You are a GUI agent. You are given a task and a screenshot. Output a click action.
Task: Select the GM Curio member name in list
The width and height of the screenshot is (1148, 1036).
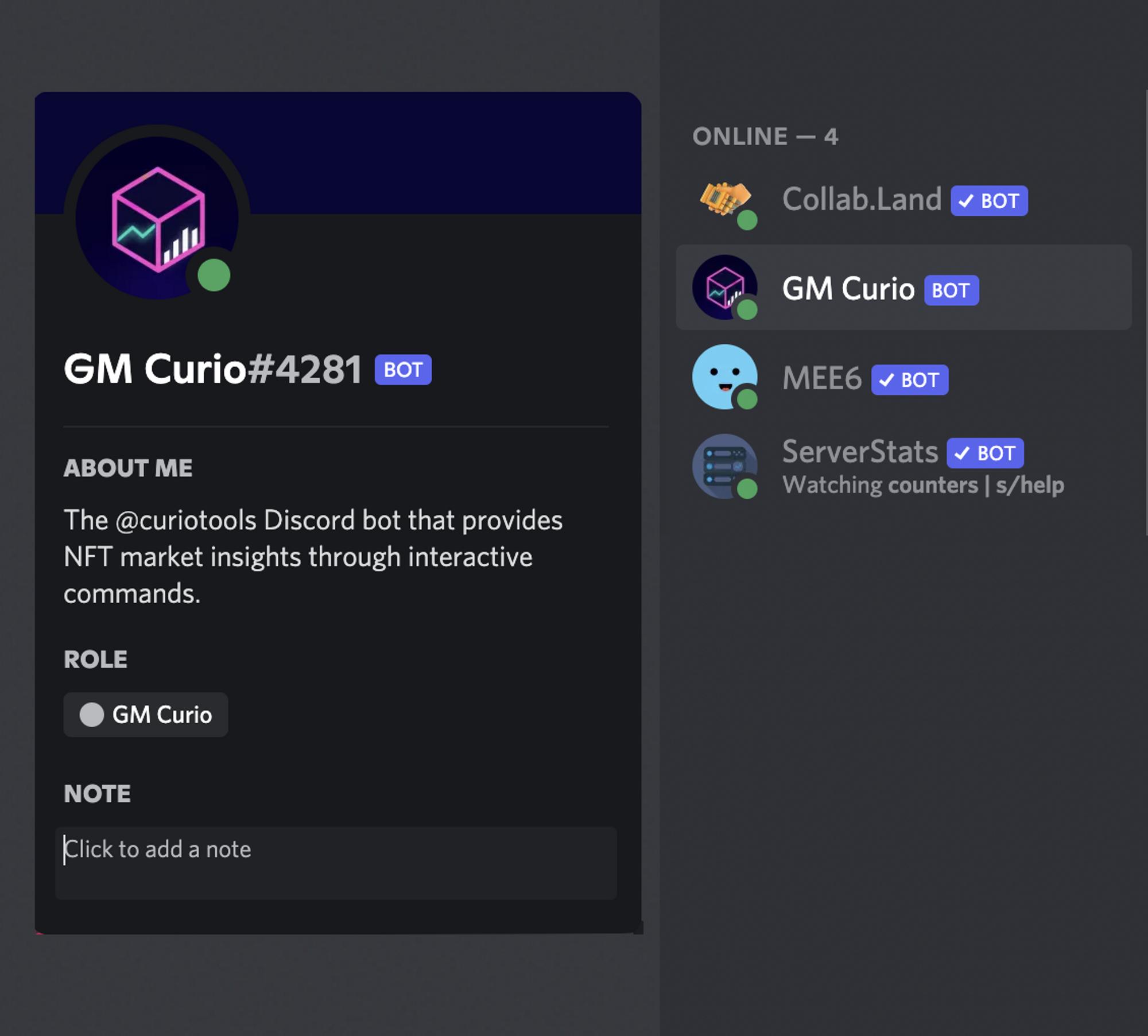point(848,289)
